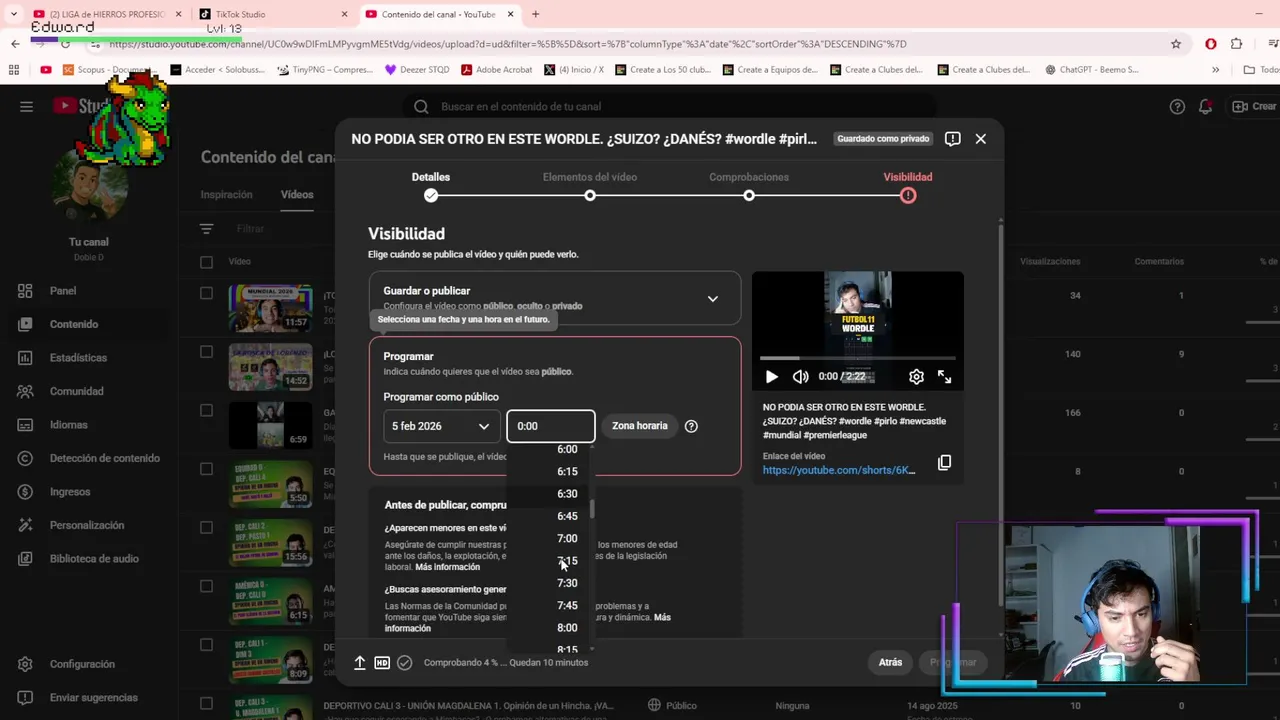Copy the video link with the copy icon
Image resolution: width=1280 pixels, height=720 pixels.
tap(944, 462)
